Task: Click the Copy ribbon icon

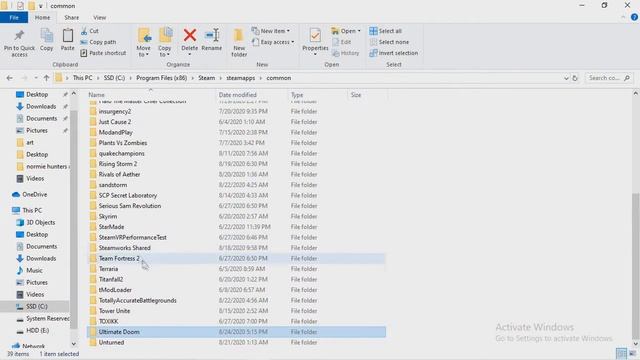Action: click(47, 36)
